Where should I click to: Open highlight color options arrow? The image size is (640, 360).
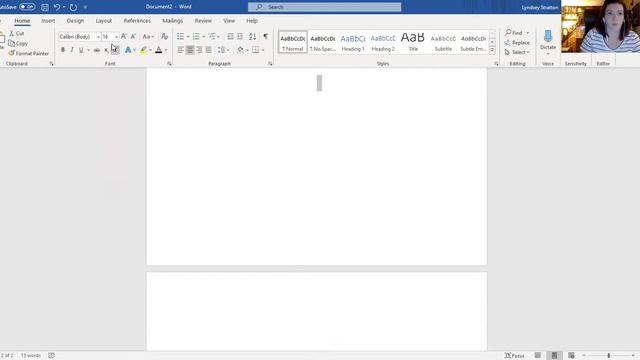pos(151,50)
